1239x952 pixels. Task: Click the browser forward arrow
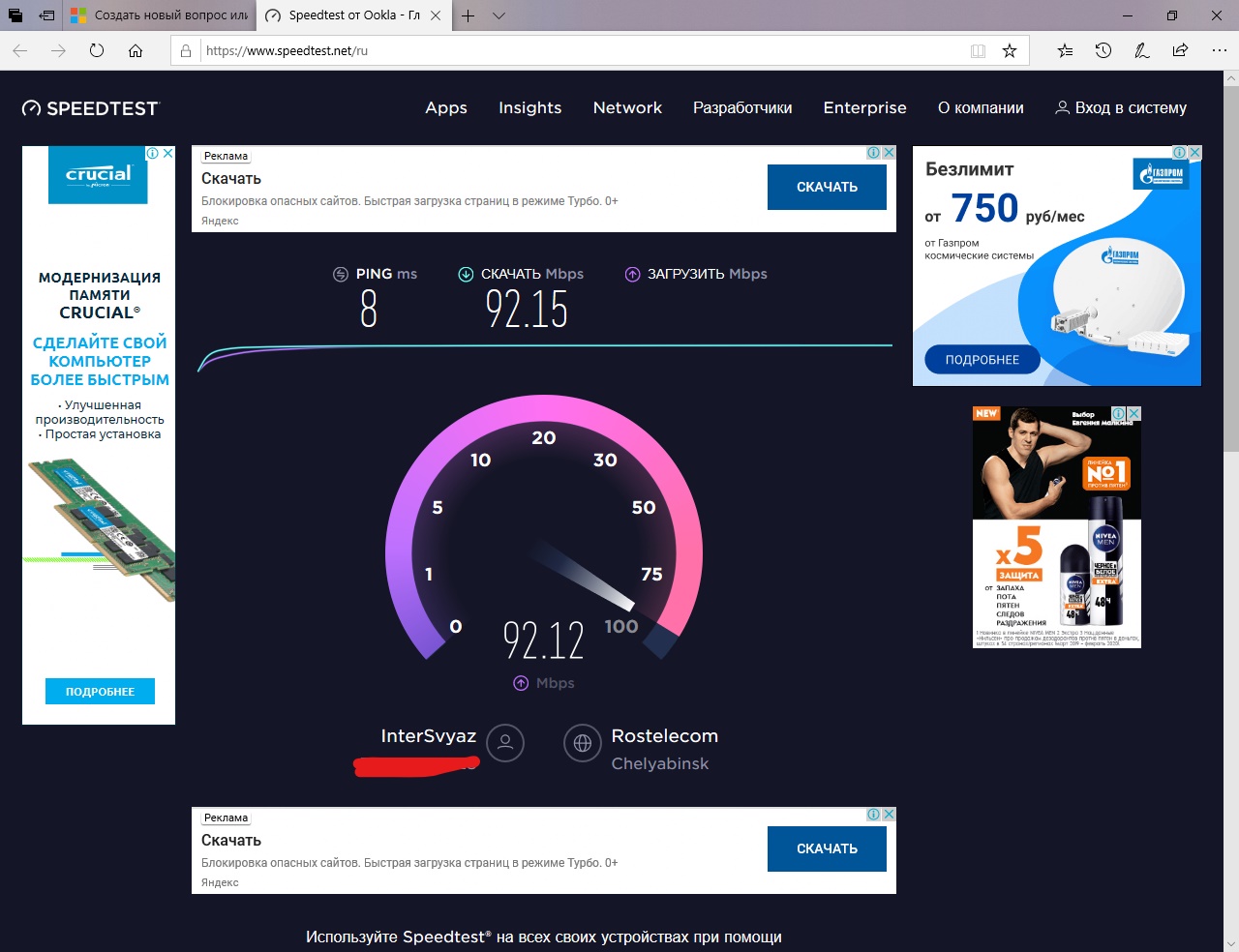pyautogui.click(x=59, y=50)
